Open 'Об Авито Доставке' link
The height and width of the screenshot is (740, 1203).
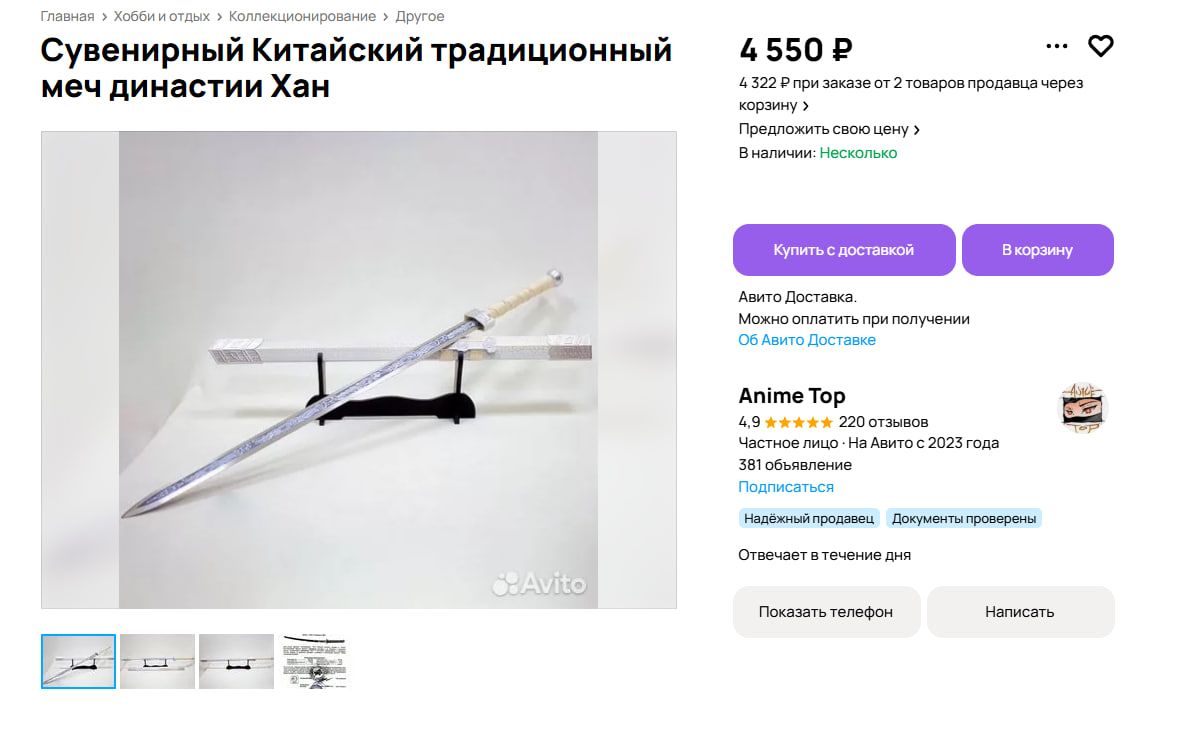point(807,340)
